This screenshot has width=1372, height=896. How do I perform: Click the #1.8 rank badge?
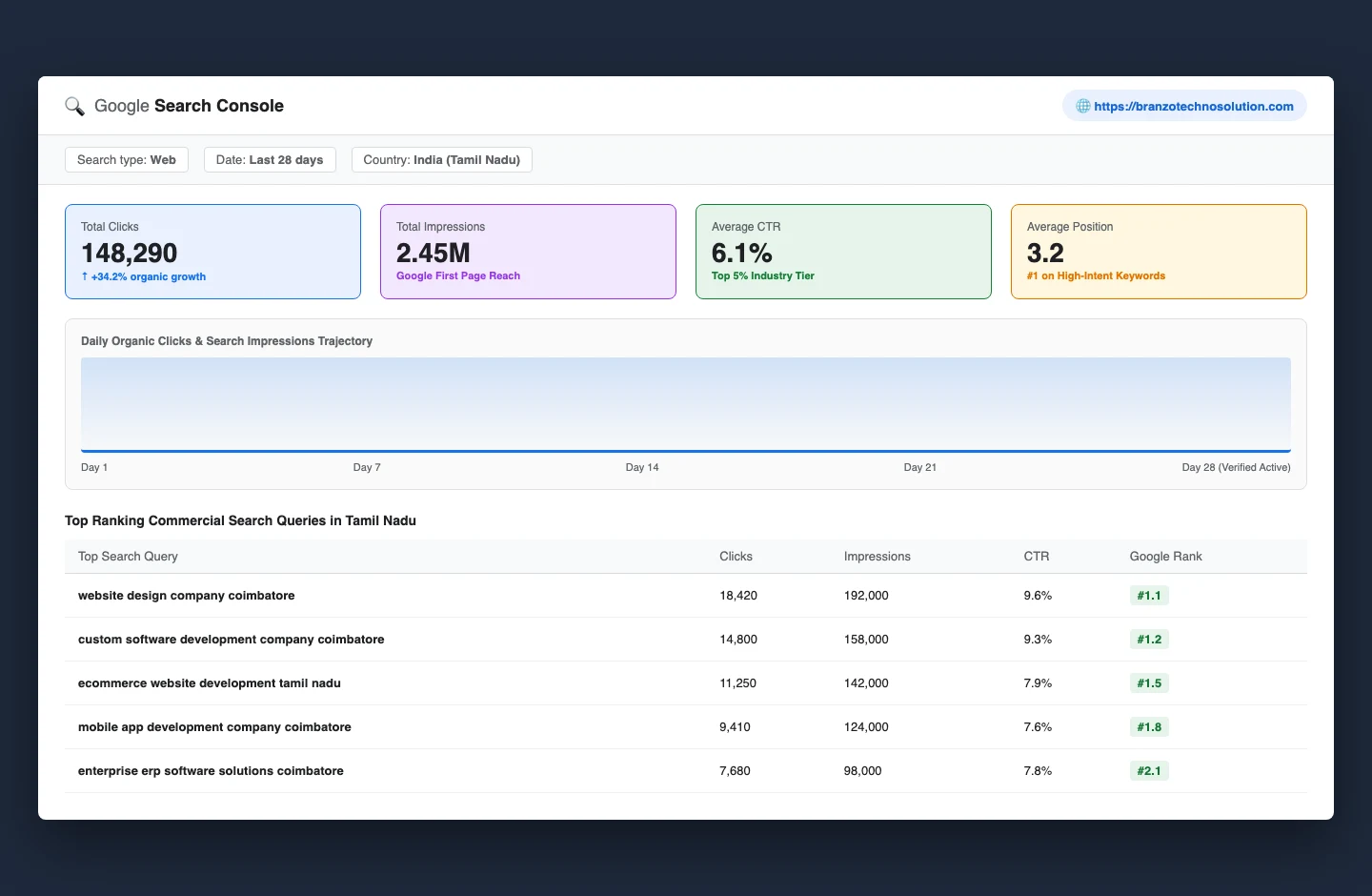click(1149, 727)
